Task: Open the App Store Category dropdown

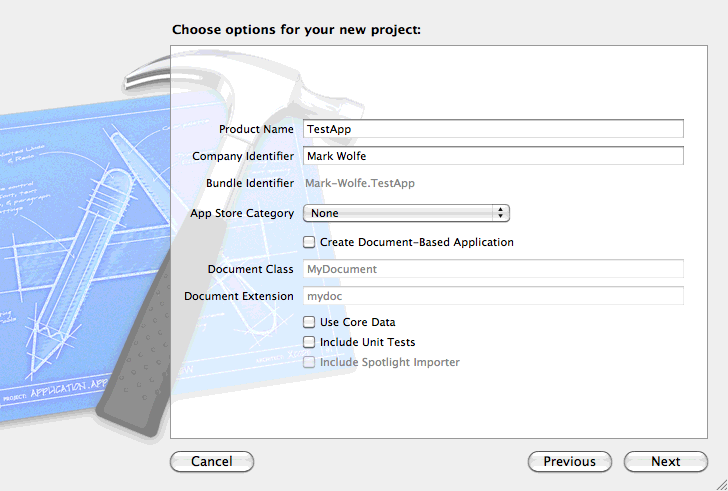Action: [x=406, y=213]
